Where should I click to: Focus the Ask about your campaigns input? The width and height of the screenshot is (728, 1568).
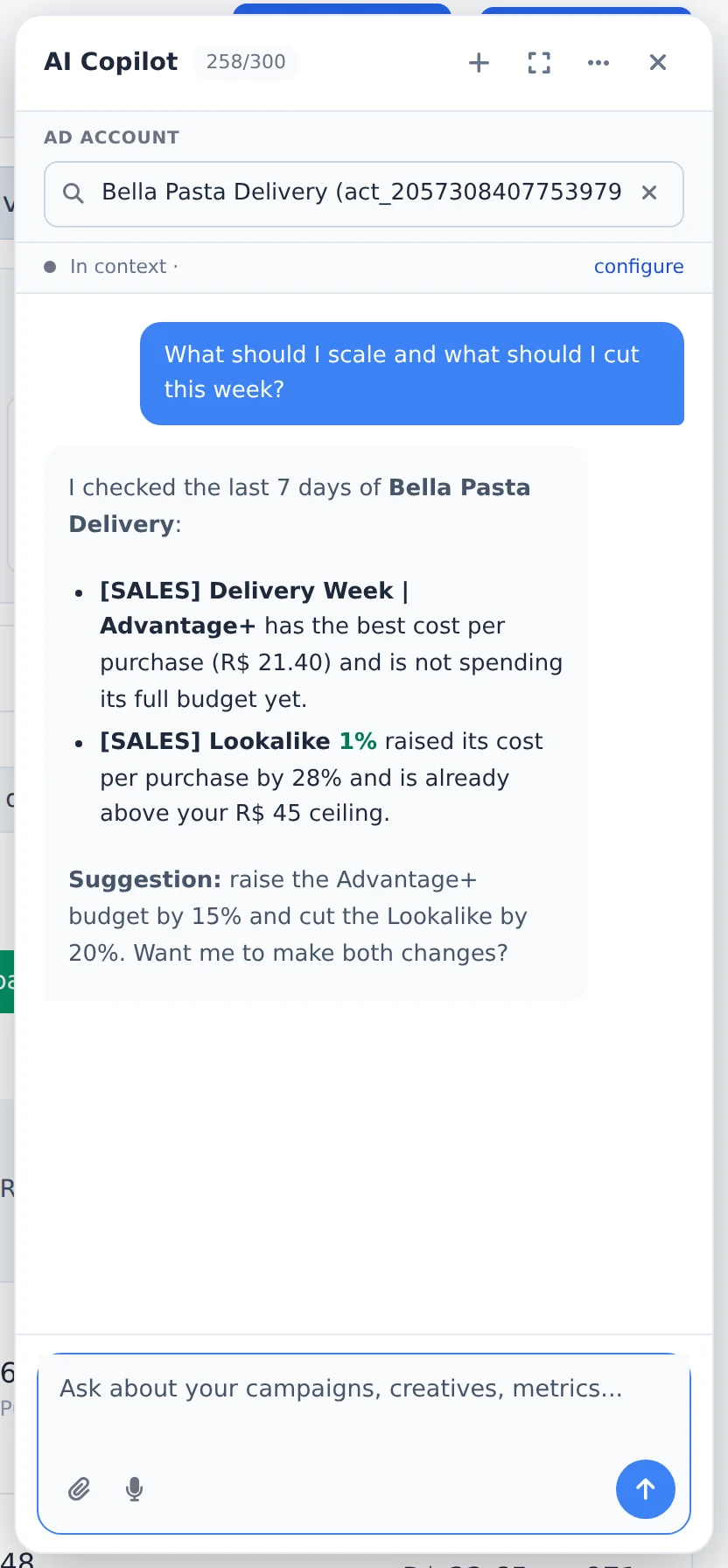click(364, 1403)
